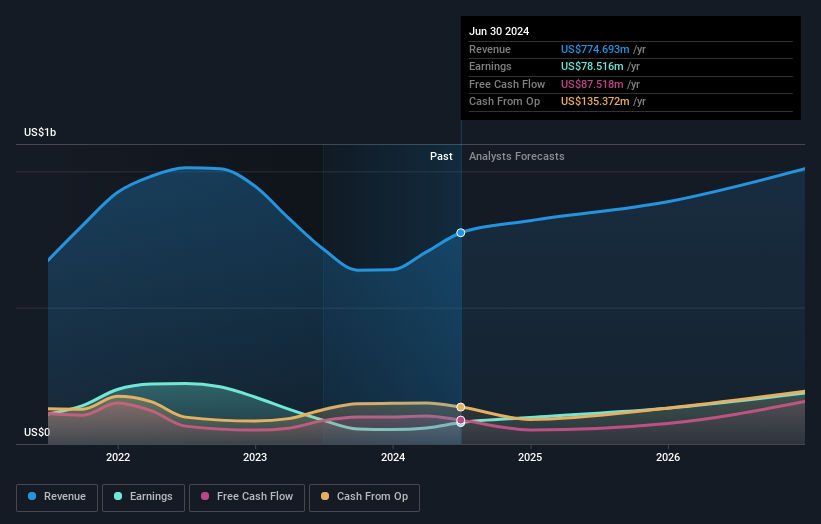Click the 2025 x-axis label
Screen dimensions: 821x524
[x=530, y=458]
